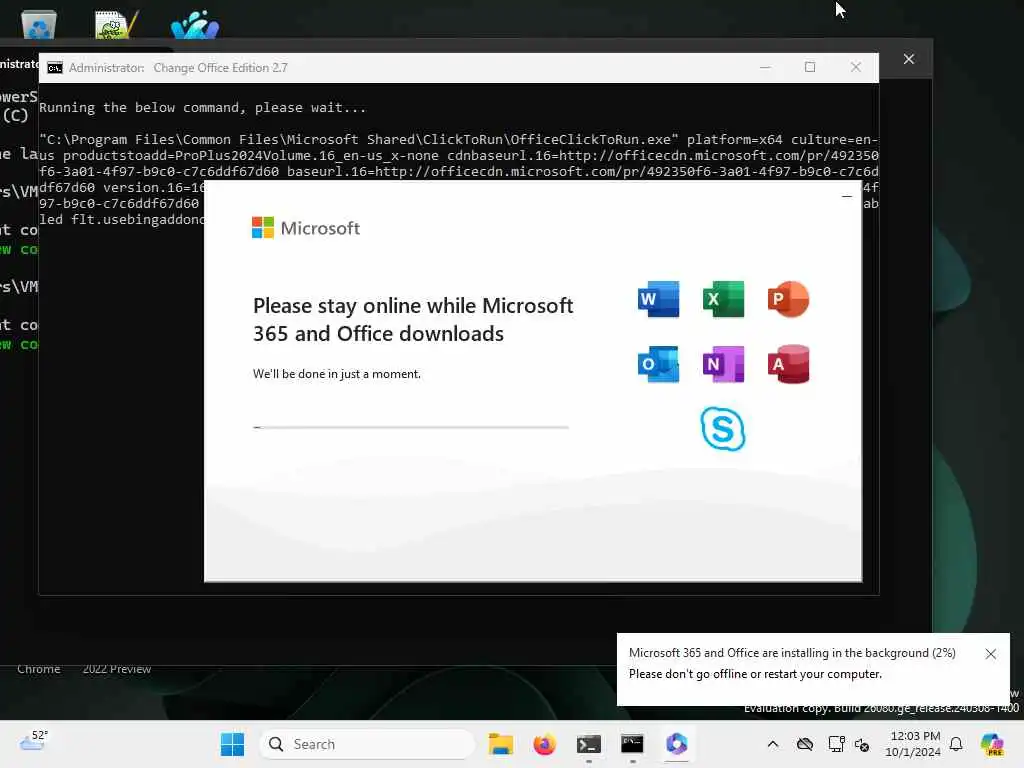This screenshot has height=768, width=1024.
Task: Click the Skype for Business icon
Action: pyautogui.click(x=723, y=429)
